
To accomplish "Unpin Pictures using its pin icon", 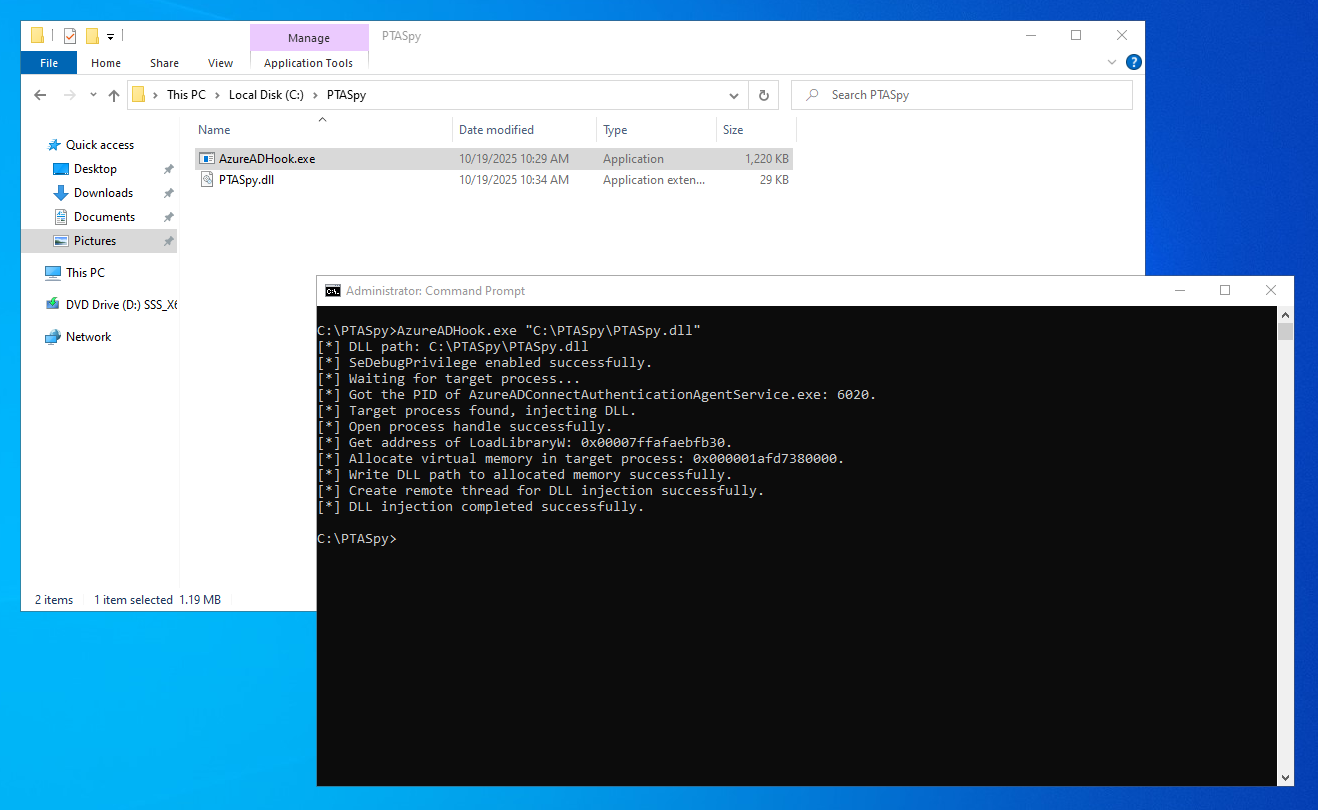I will [x=168, y=242].
